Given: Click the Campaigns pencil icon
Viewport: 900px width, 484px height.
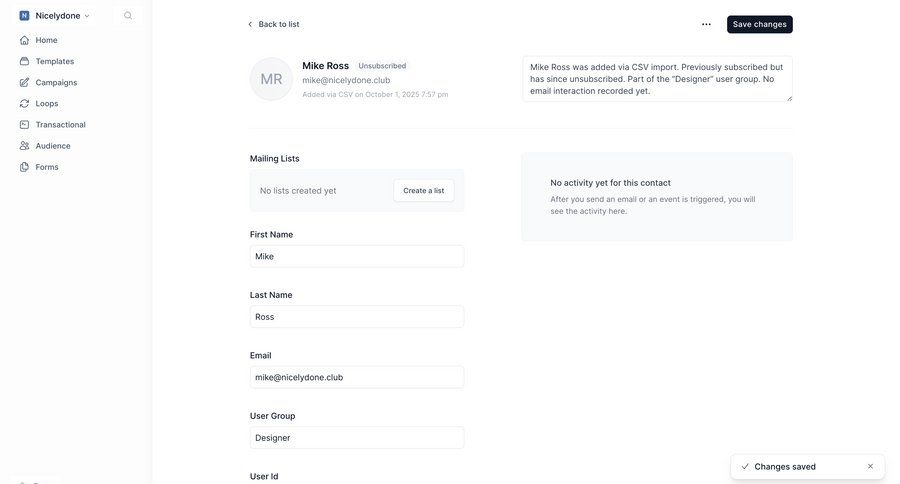Looking at the screenshot, I should coord(24,82).
